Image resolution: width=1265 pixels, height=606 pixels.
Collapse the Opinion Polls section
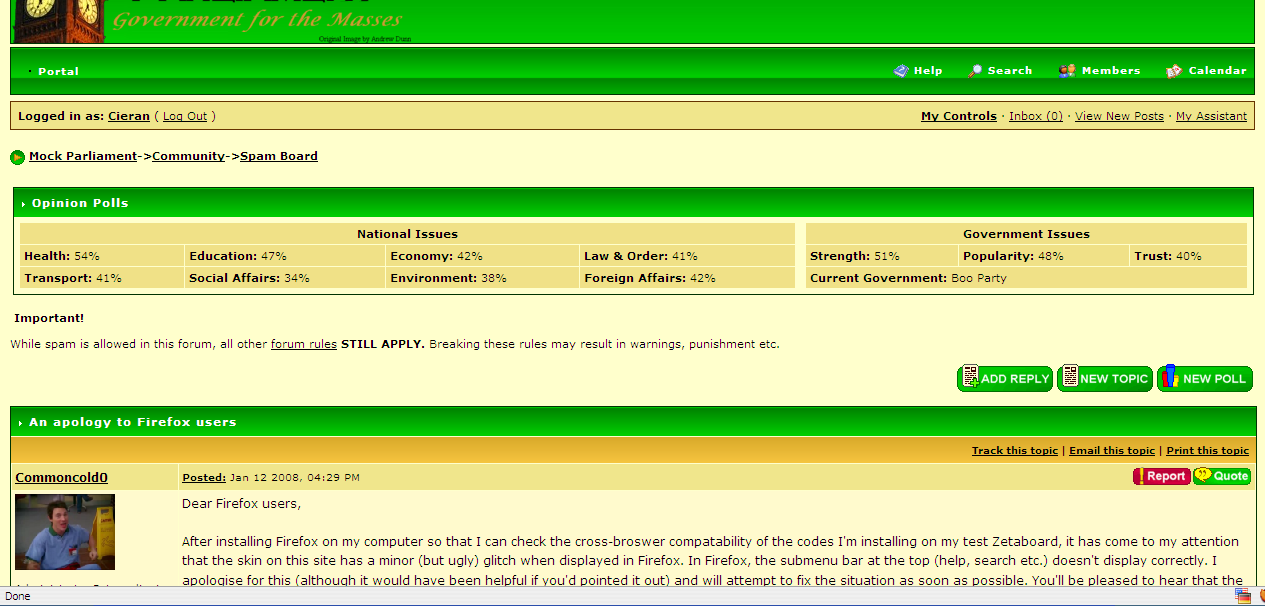[x=23, y=204]
